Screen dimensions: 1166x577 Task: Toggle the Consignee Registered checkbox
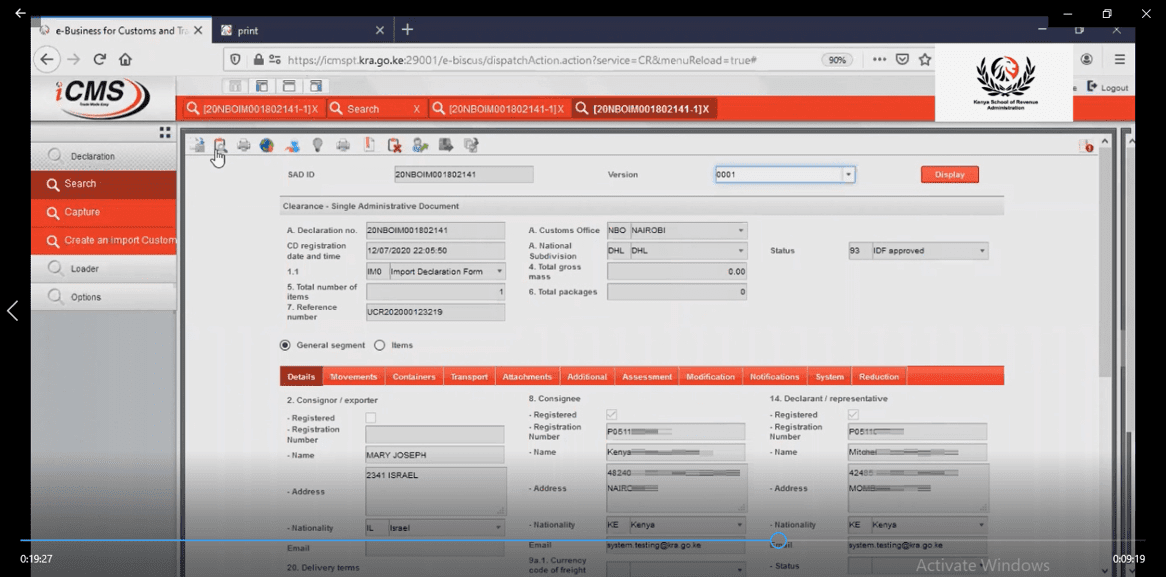coord(612,414)
